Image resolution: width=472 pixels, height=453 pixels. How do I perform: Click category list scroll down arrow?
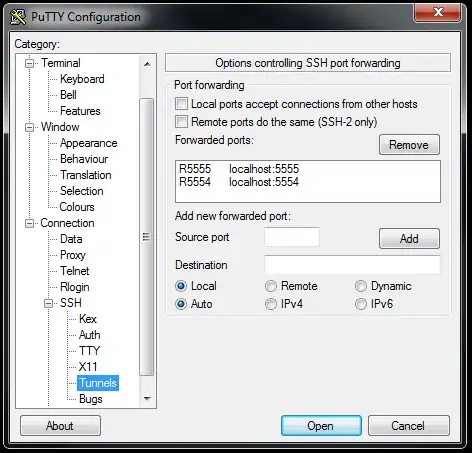tap(147, 398)
